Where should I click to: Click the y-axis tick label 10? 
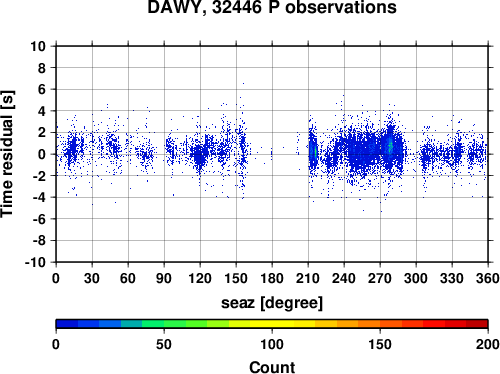tap(38, 46)
